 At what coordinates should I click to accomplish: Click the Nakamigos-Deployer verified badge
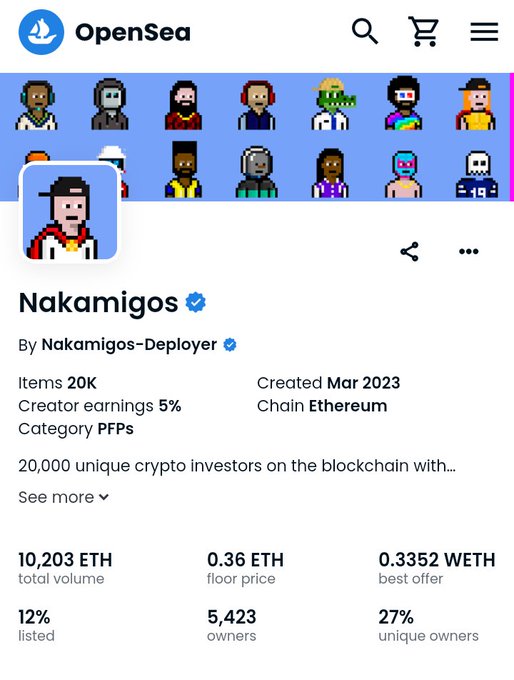pyautogui.click(x=230, y=345)
